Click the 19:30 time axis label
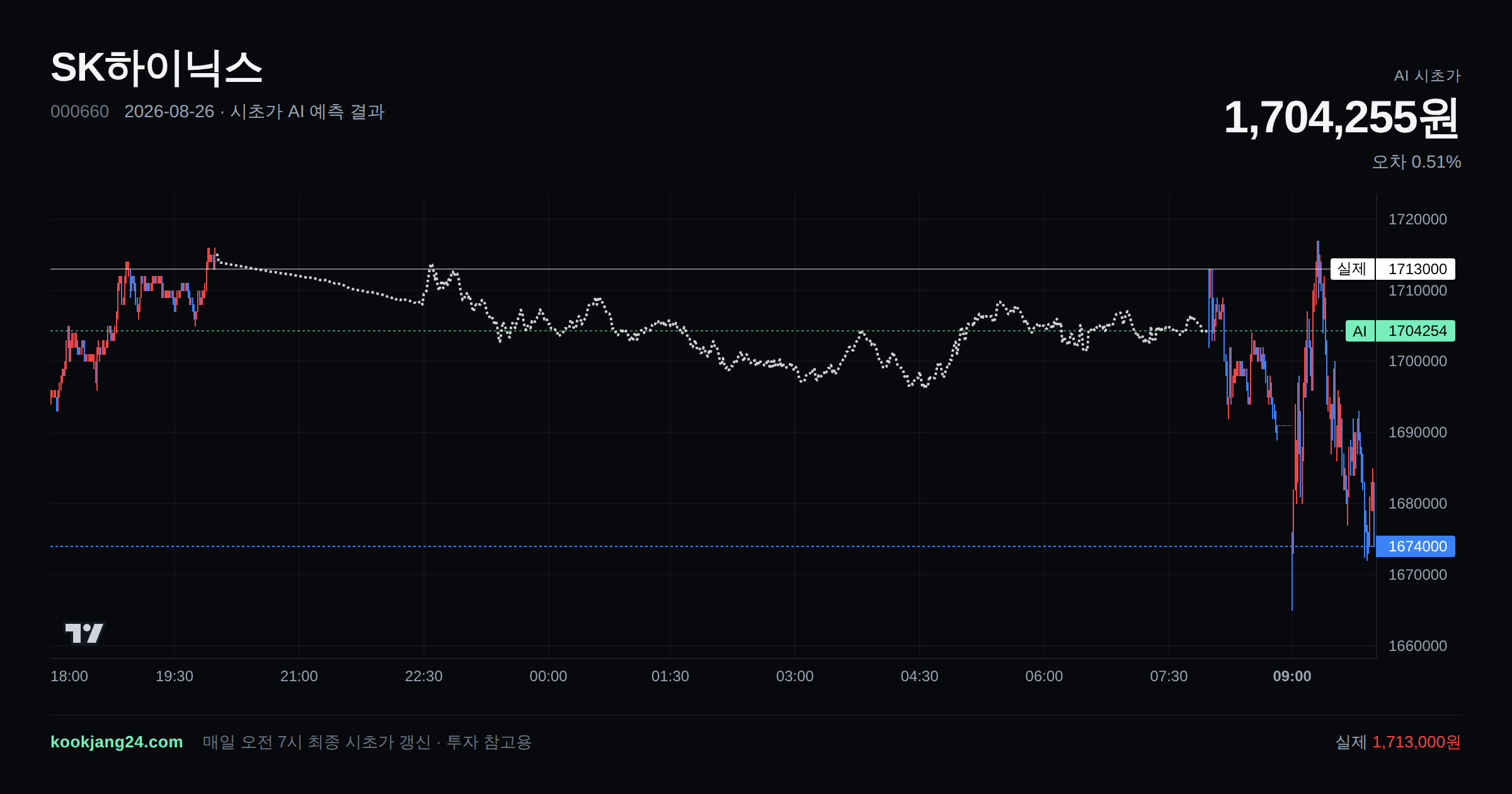 click(x=175, y=676)
